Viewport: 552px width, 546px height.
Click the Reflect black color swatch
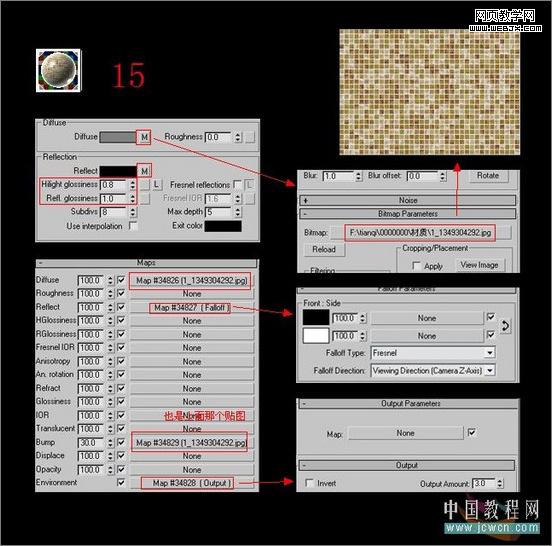[x=118, y=171]
